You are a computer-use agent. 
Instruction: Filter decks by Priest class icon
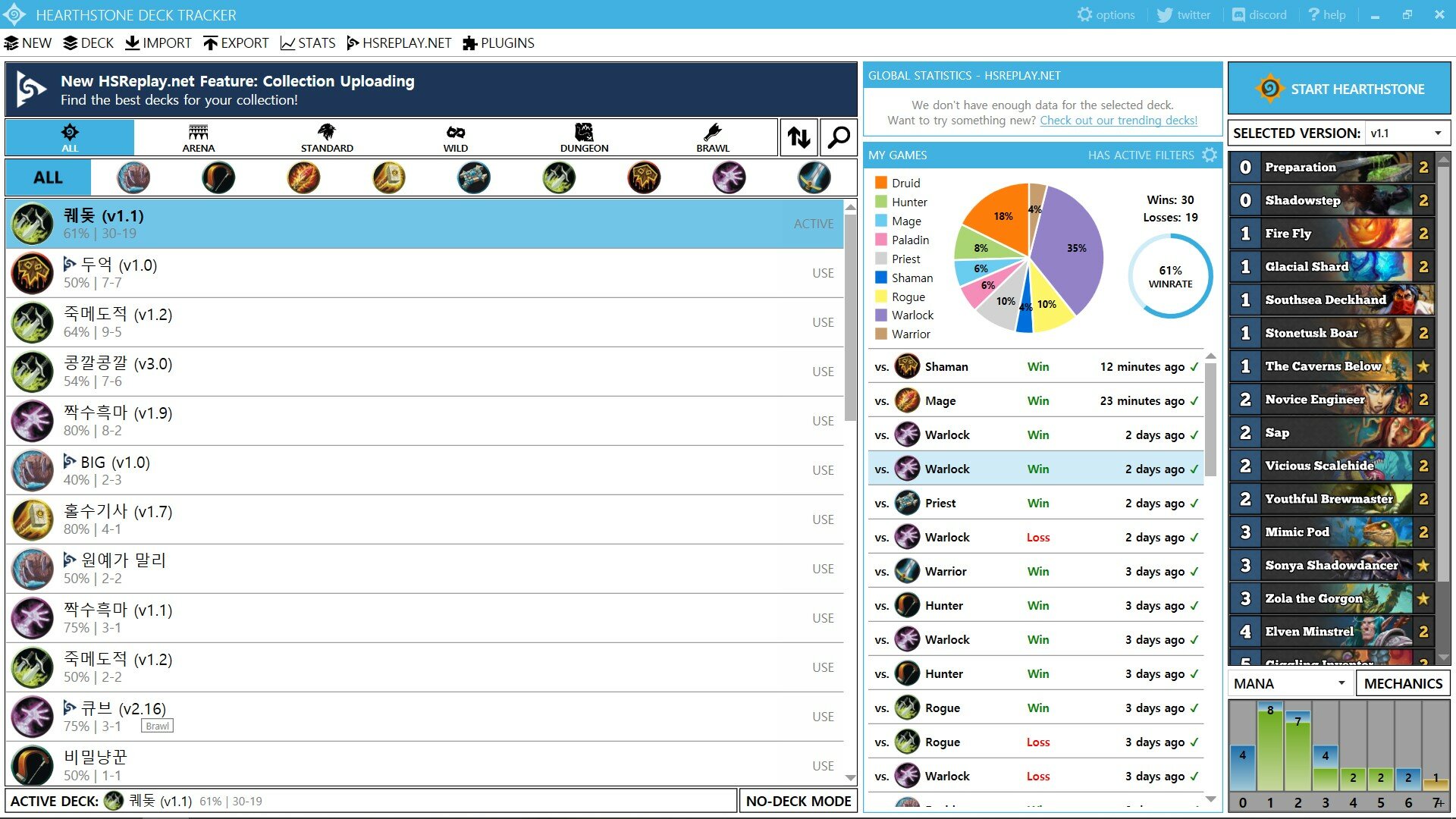coord(474,177)
